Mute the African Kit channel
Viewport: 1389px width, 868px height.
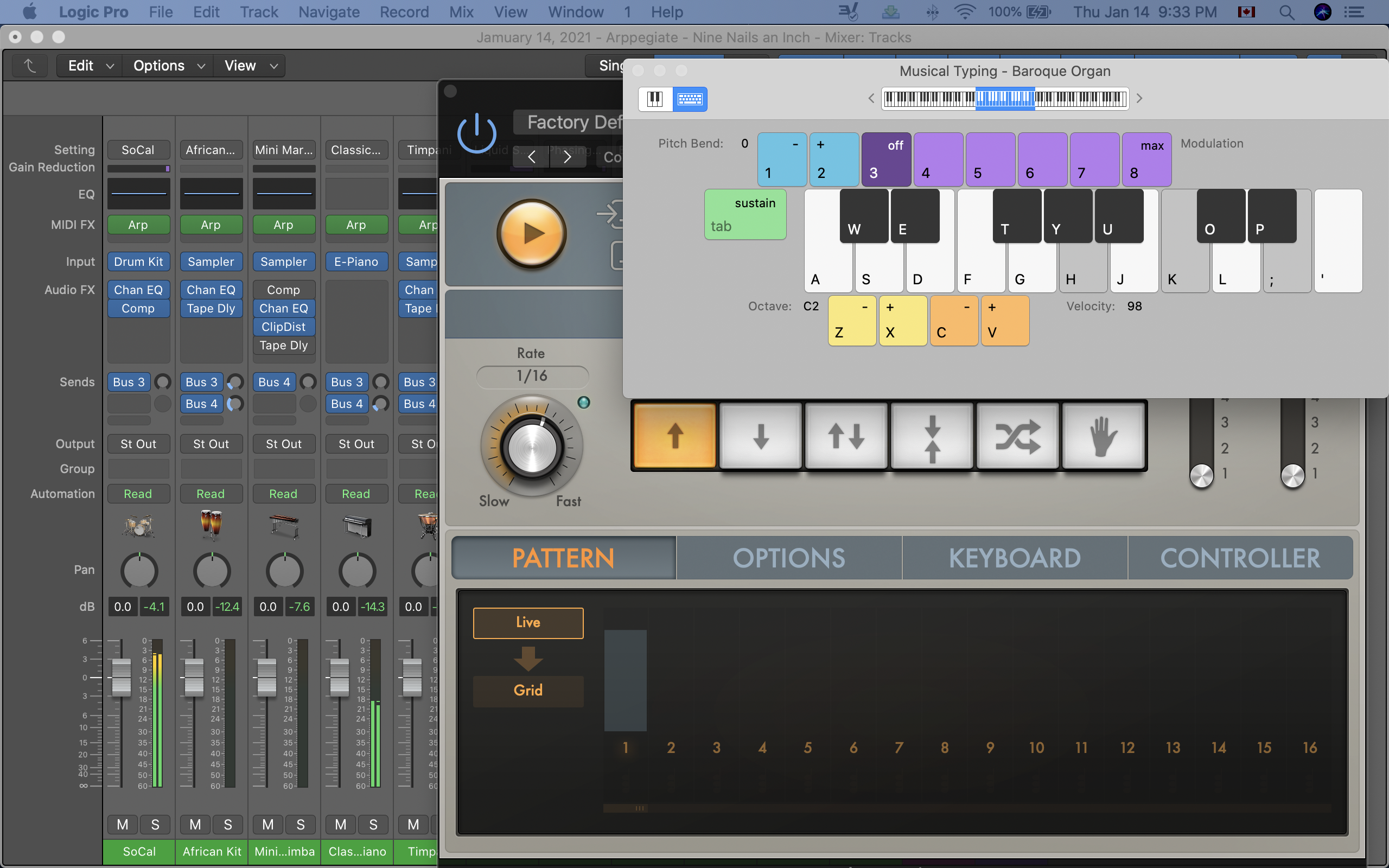[x=195, y=825]
